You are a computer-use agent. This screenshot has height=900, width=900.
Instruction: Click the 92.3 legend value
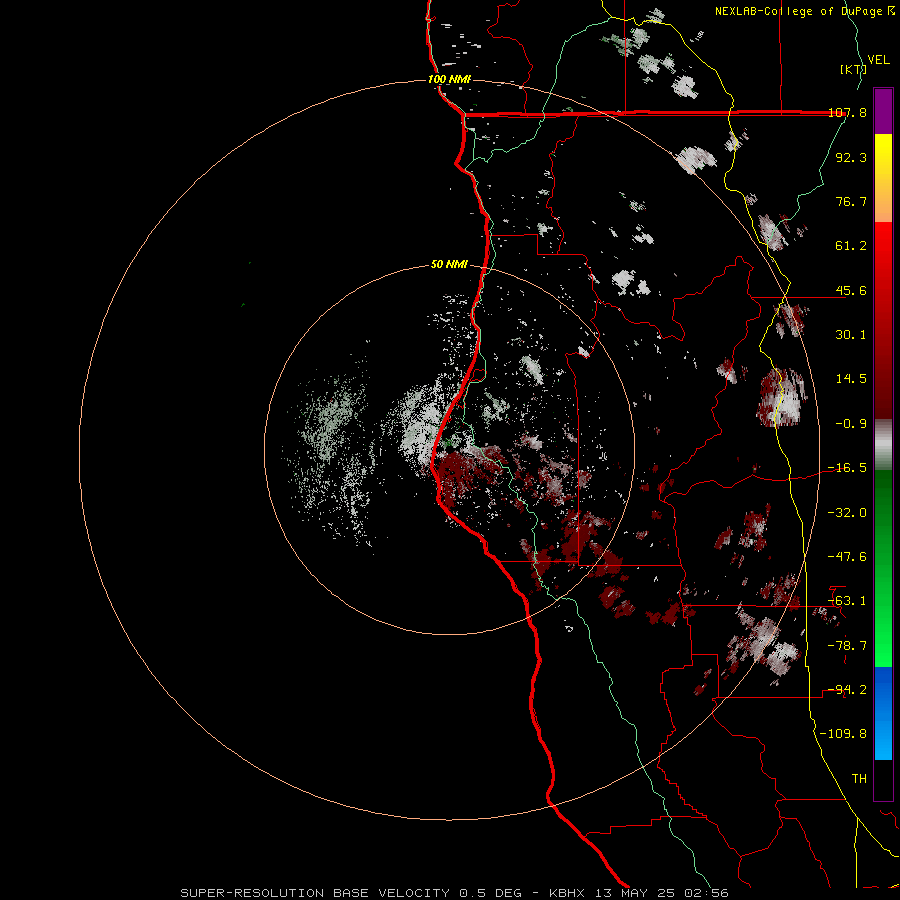851,157
